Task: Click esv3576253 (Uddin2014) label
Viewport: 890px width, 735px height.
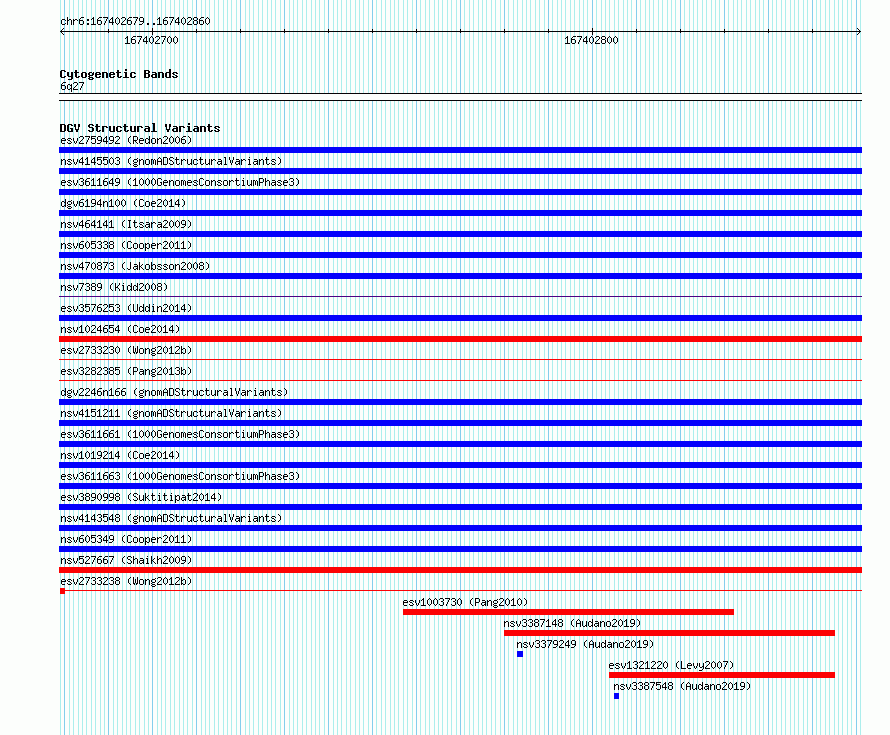Action: [x=126, y=308]
